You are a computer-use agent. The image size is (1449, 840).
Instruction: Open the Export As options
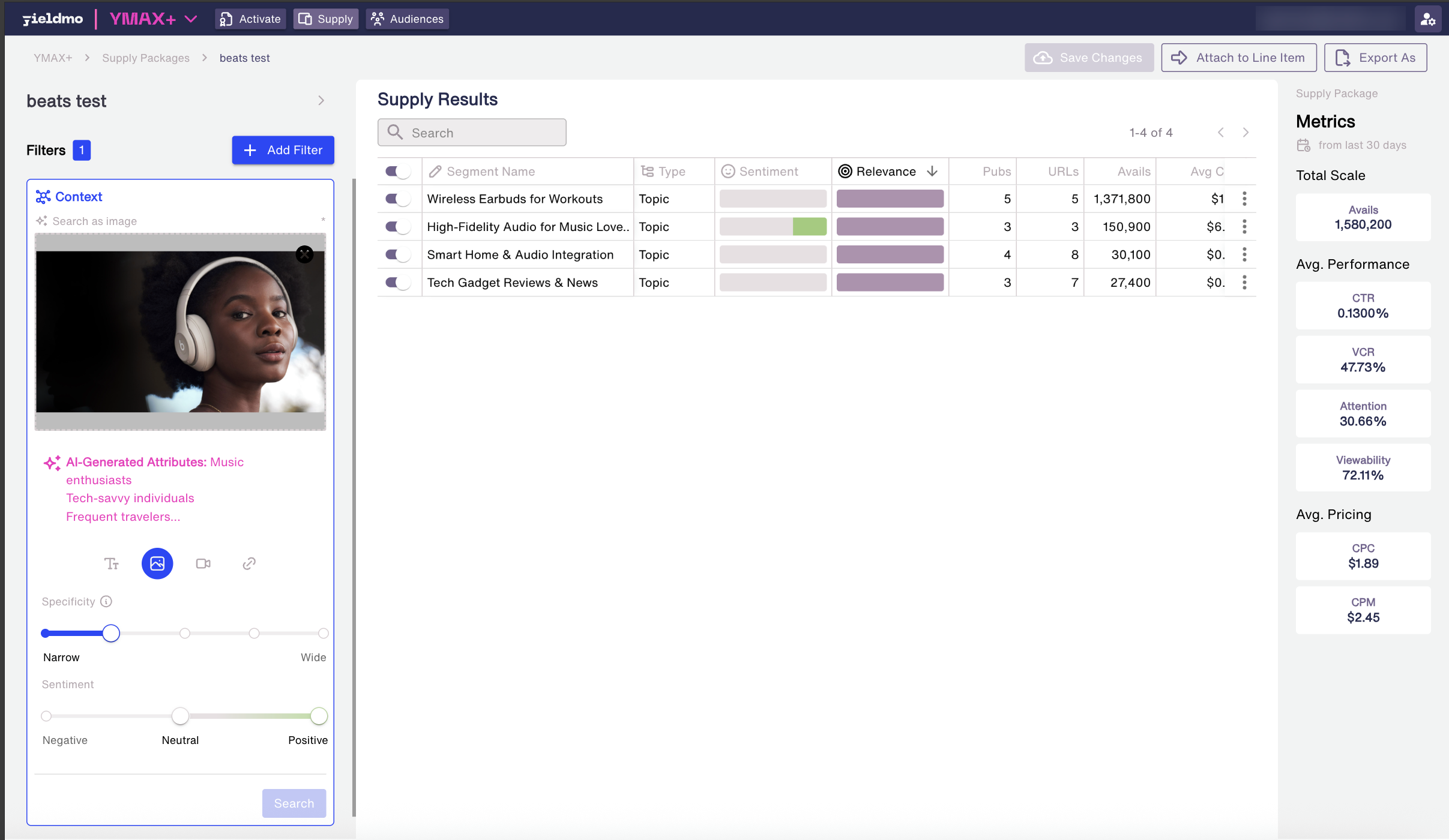[1375, 58]
